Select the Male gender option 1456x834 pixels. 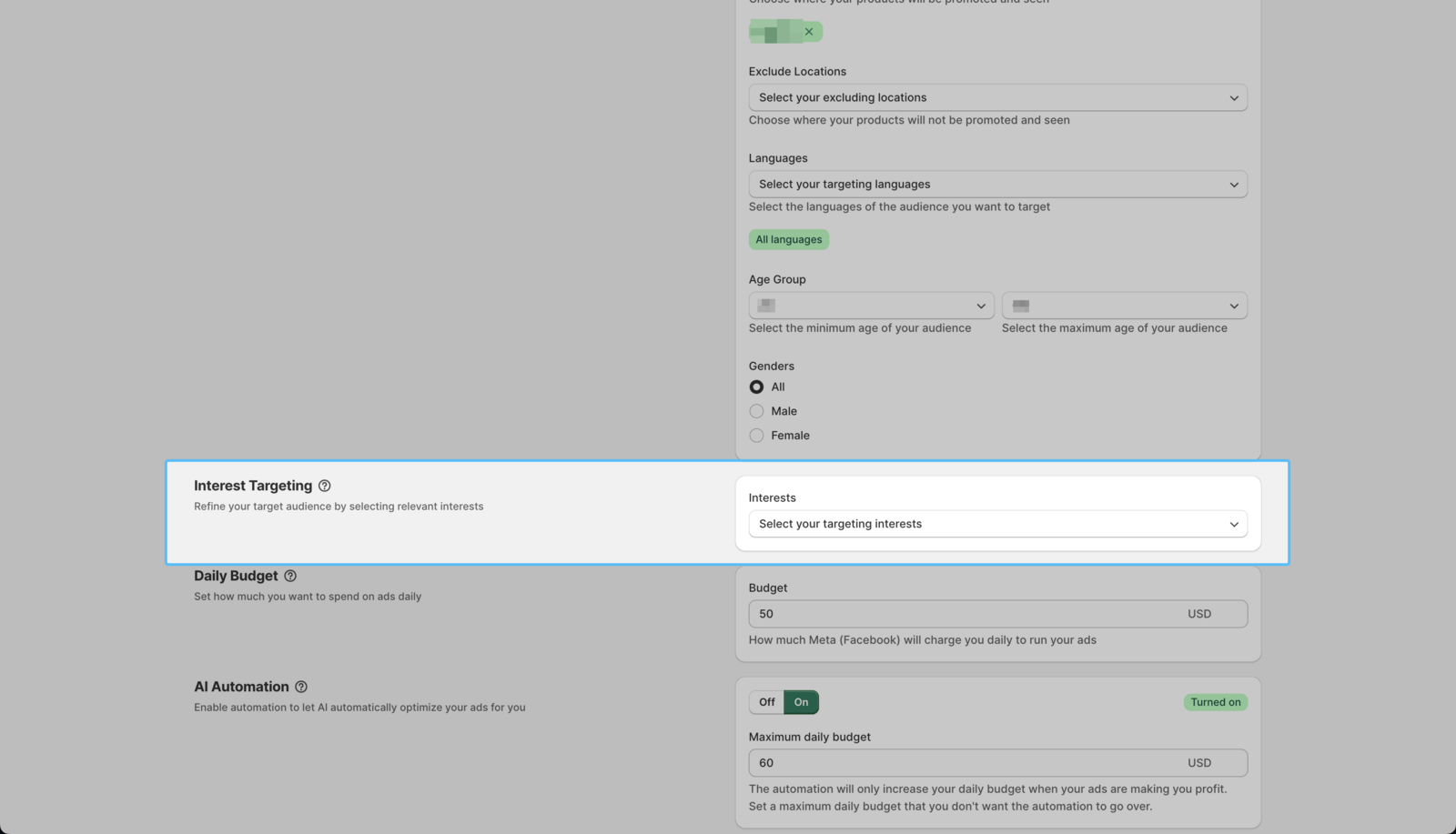tap(756, 411)
